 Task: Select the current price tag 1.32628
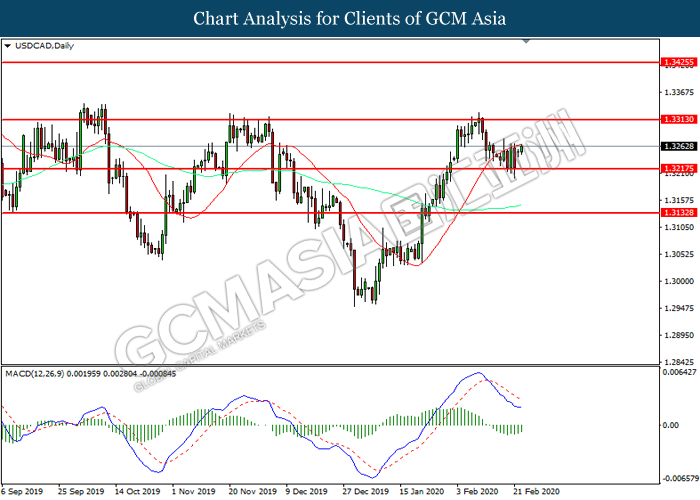678,146
